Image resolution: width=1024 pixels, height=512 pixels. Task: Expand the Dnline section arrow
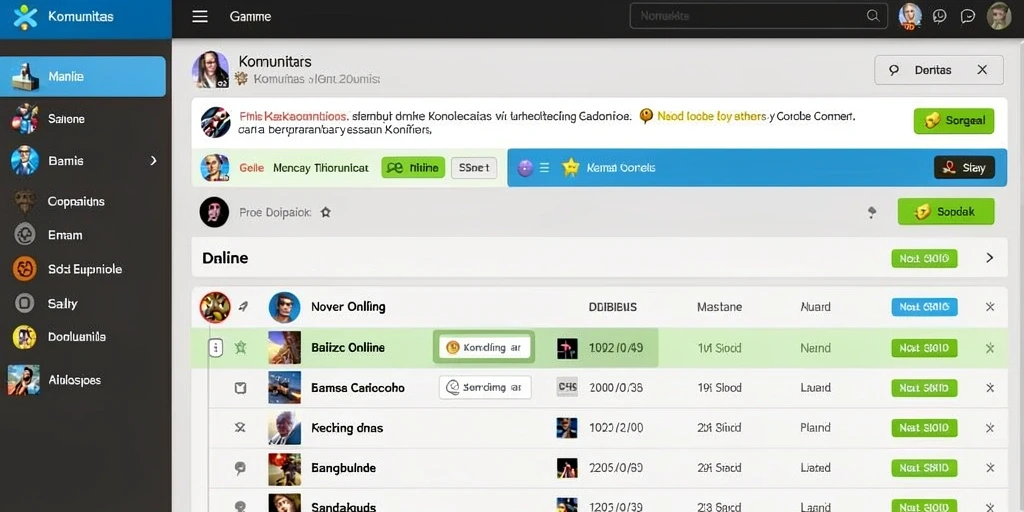[x=989, y=258]
